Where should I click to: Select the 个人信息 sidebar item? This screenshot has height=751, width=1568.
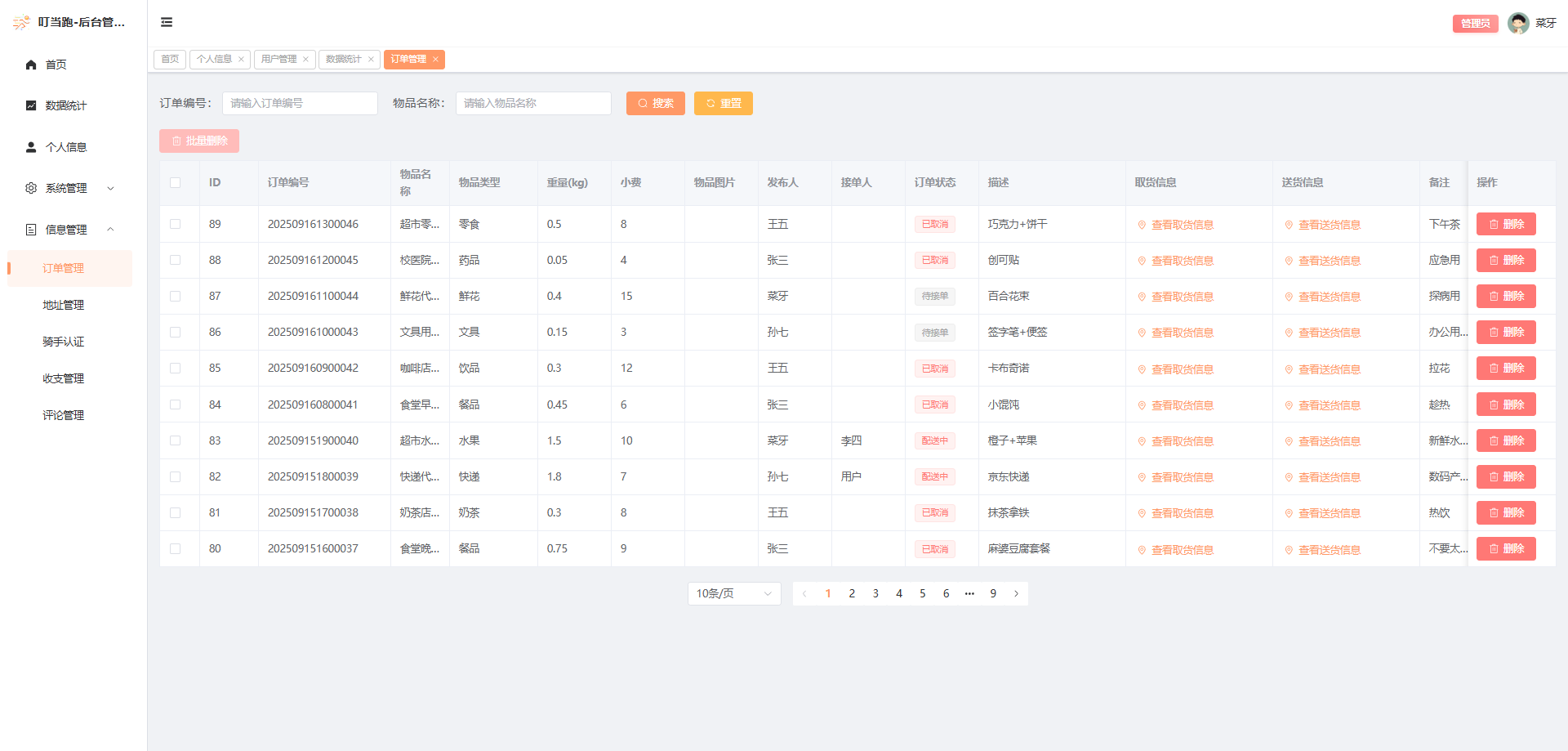(x=67, y=146)
